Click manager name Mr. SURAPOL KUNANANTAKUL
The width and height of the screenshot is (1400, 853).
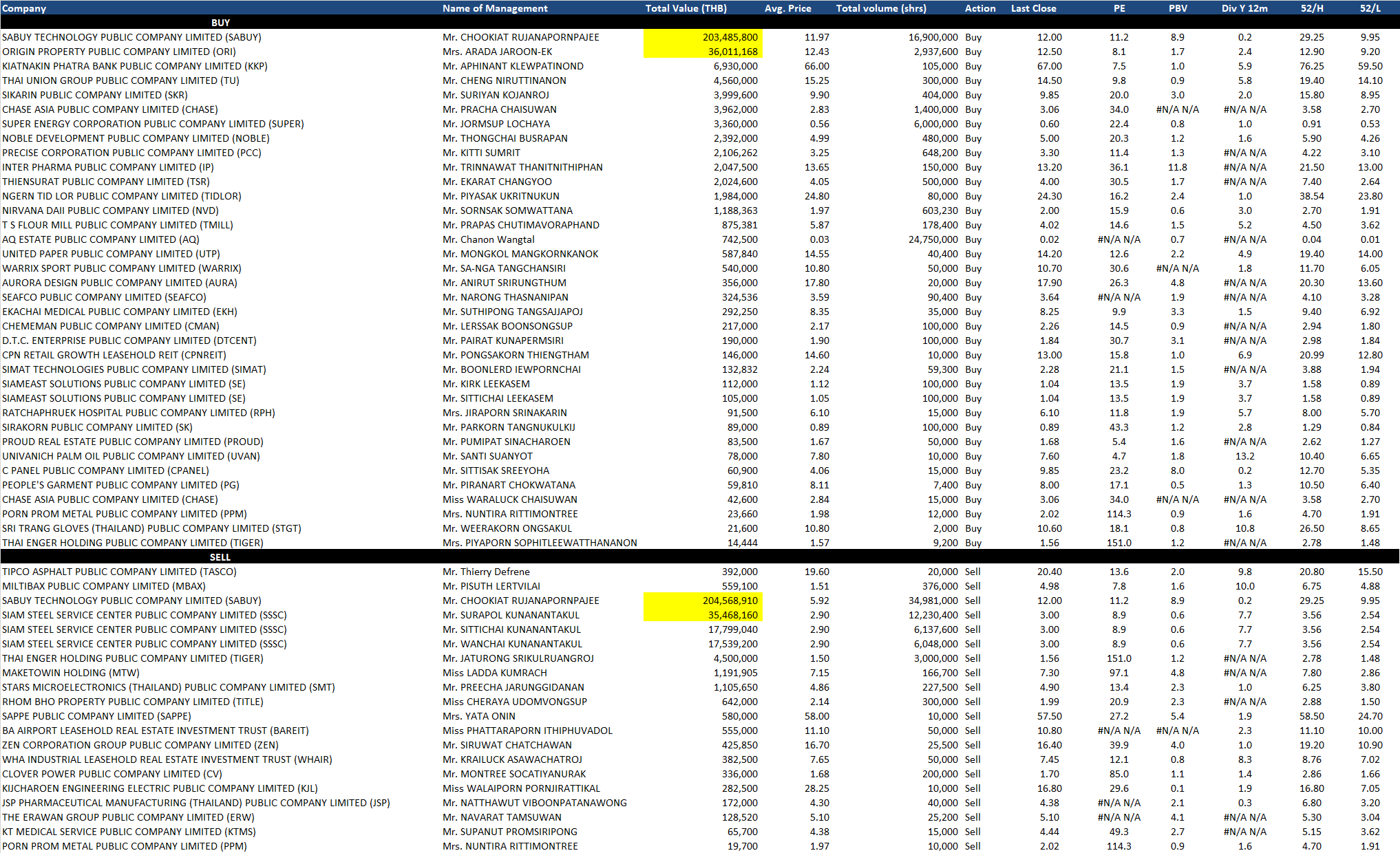coord(511,615)
